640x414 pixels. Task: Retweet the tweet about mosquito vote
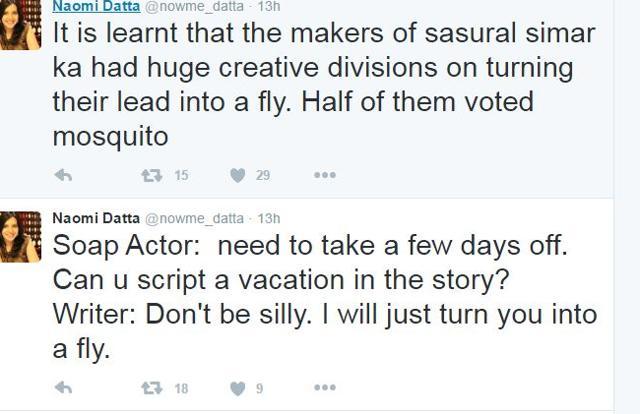coord(151,176)
